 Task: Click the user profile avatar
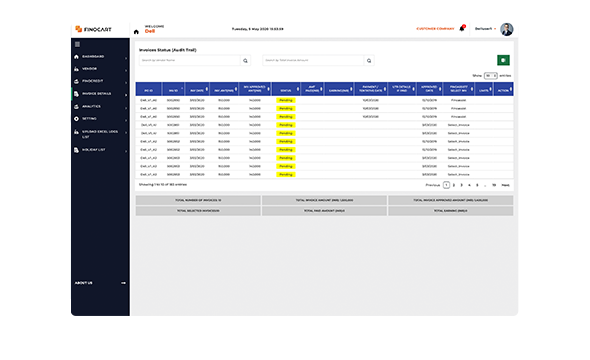click(506, 29)
